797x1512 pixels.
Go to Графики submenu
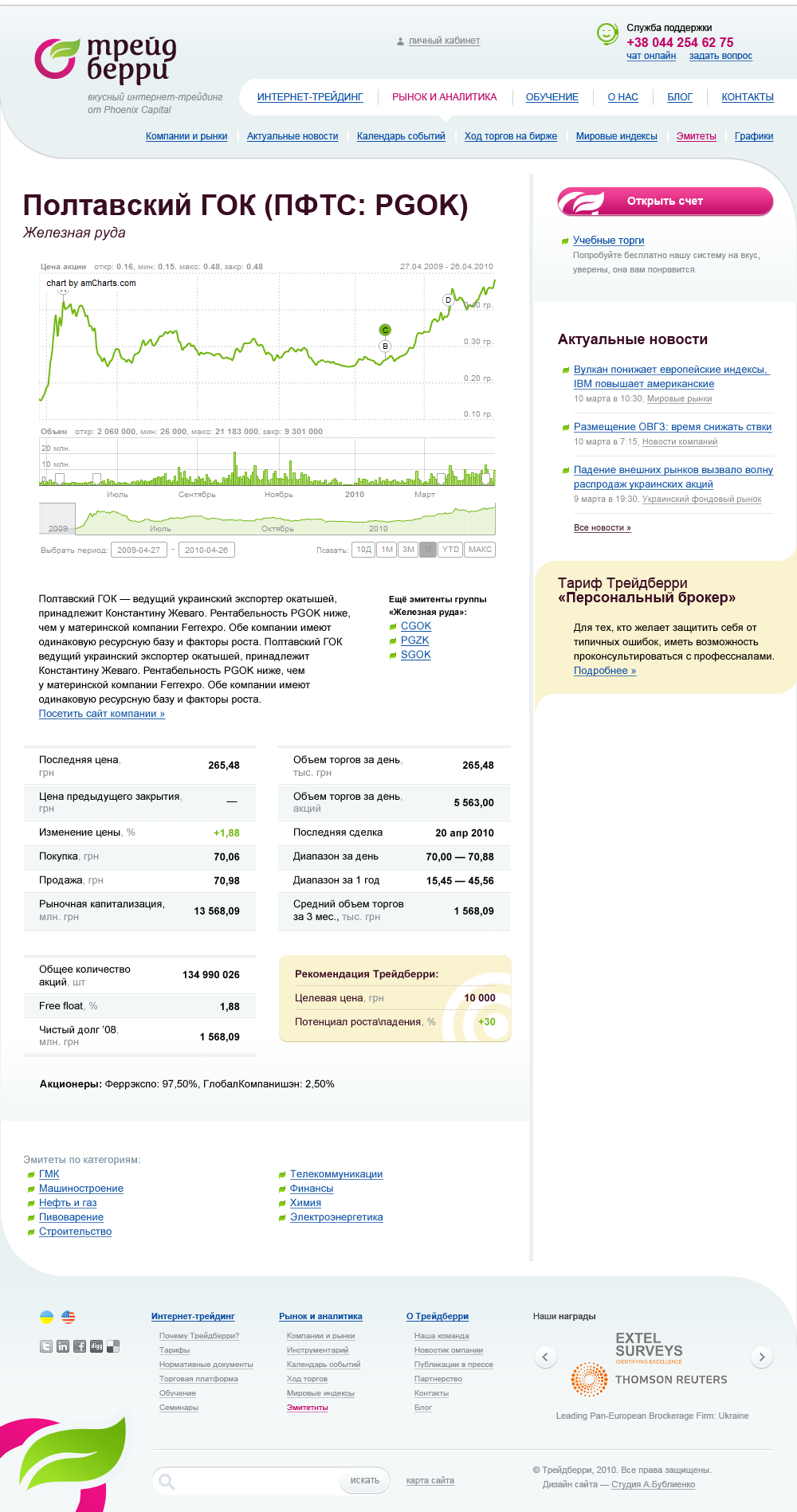(754, 136)
